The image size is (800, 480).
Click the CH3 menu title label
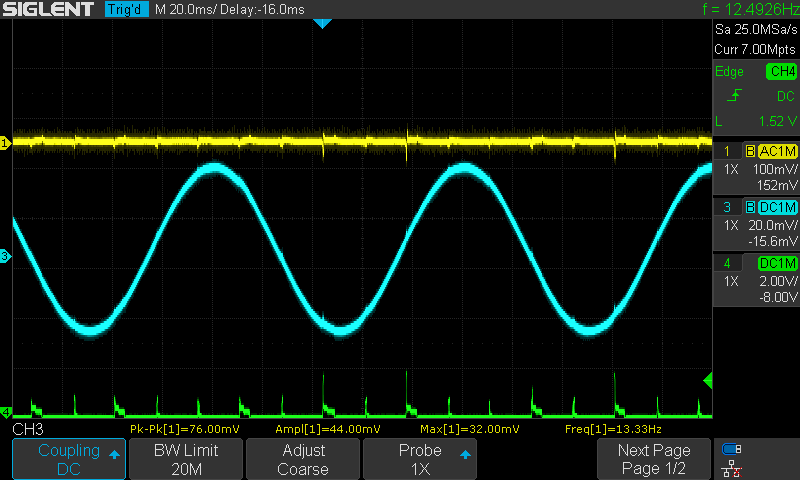point(28,429)
